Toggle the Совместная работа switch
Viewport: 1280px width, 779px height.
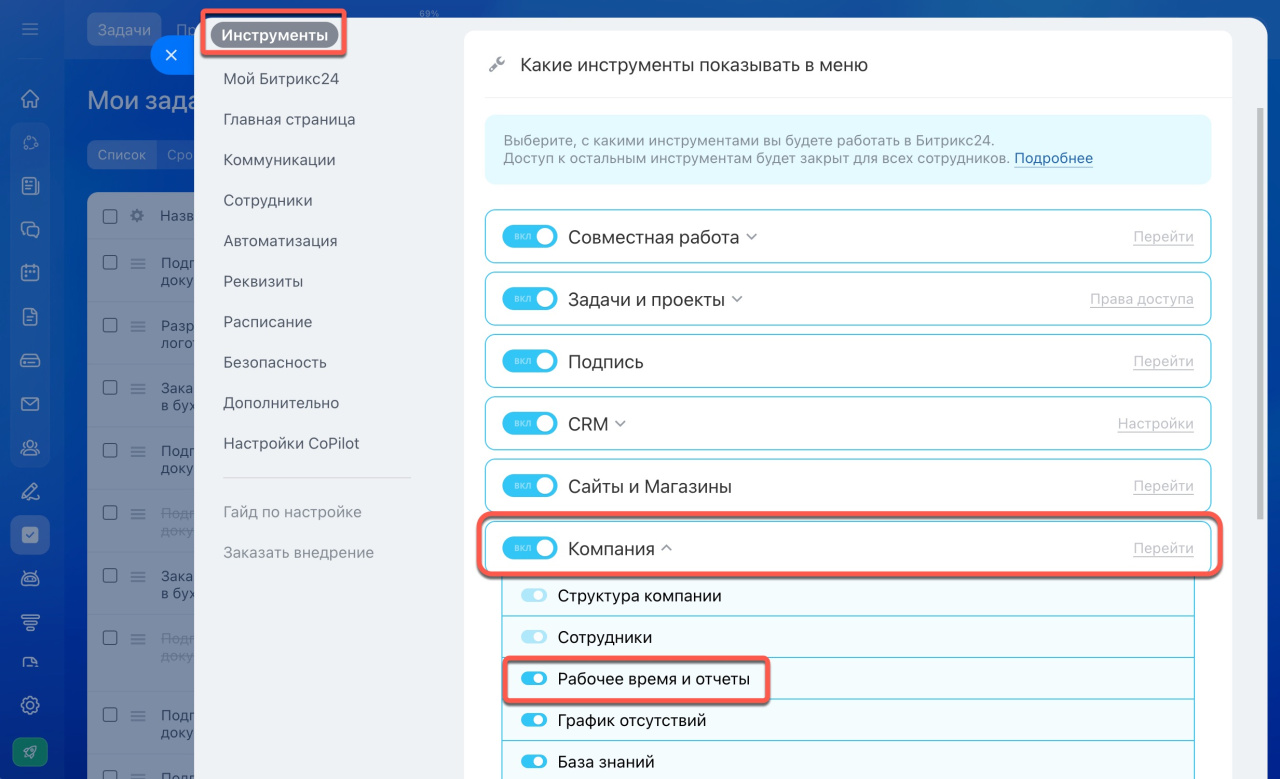point(529,237)
